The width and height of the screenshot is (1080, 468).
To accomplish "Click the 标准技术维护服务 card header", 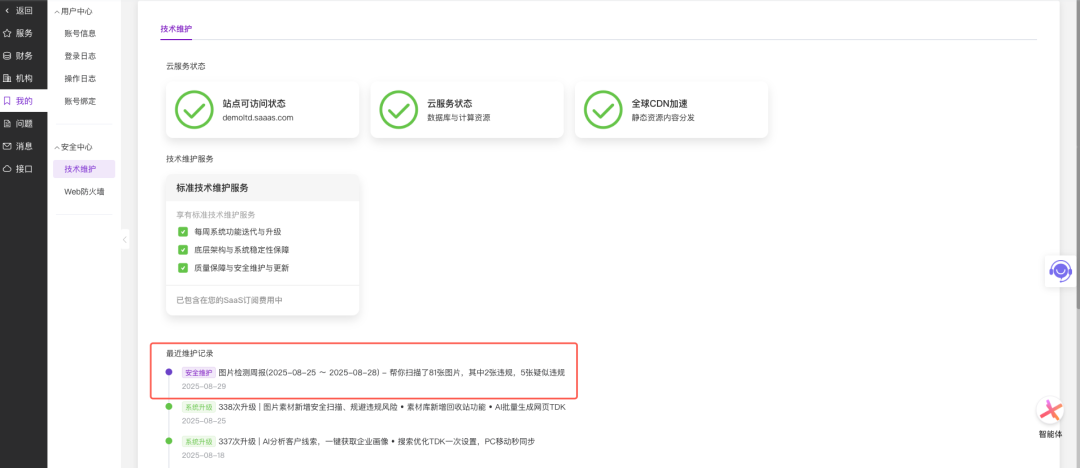I will click(x=262, y=187).
